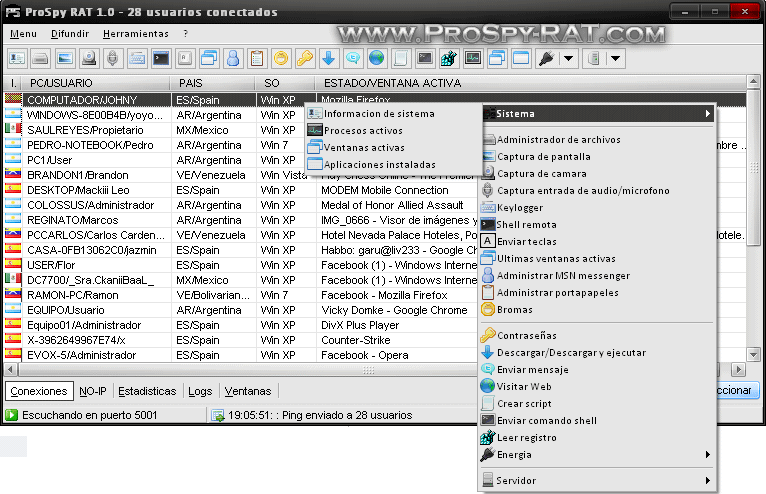The height and width of the screenshot is (494, 766).
Task: Click the send keys toolbar icon
Action: [x=185, y=59]
